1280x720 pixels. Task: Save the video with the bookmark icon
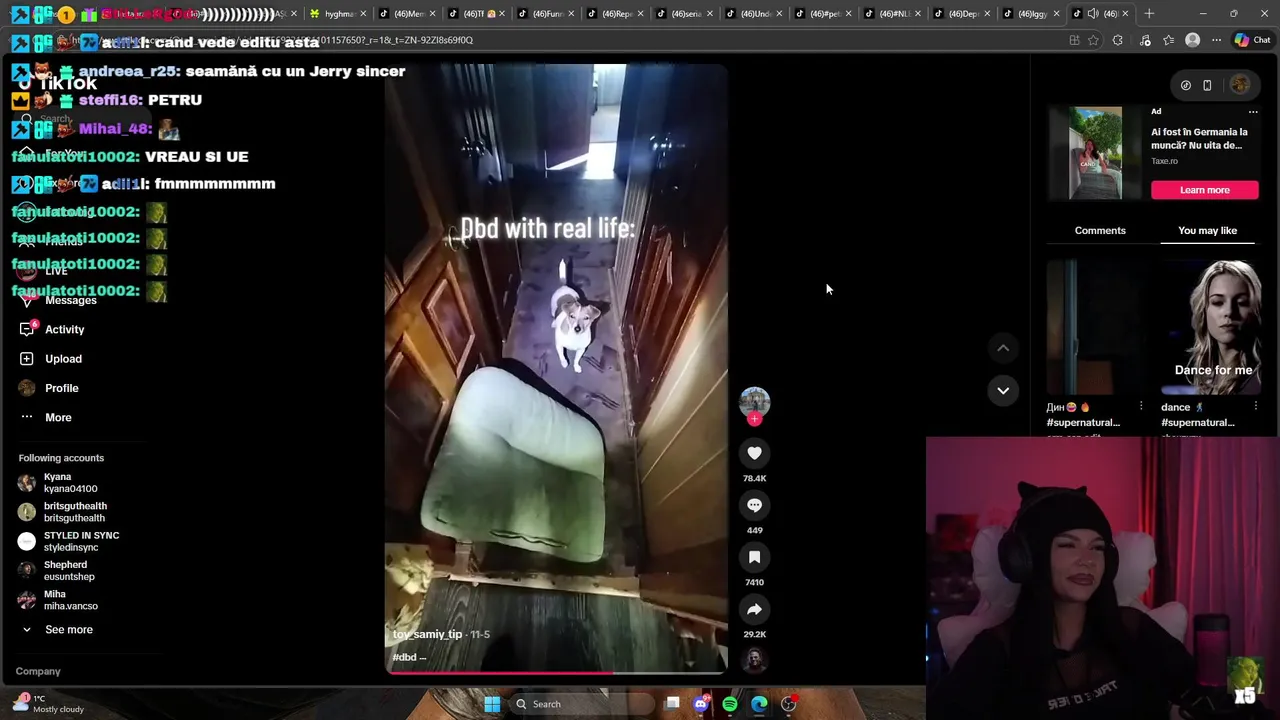tap(754, 557)
